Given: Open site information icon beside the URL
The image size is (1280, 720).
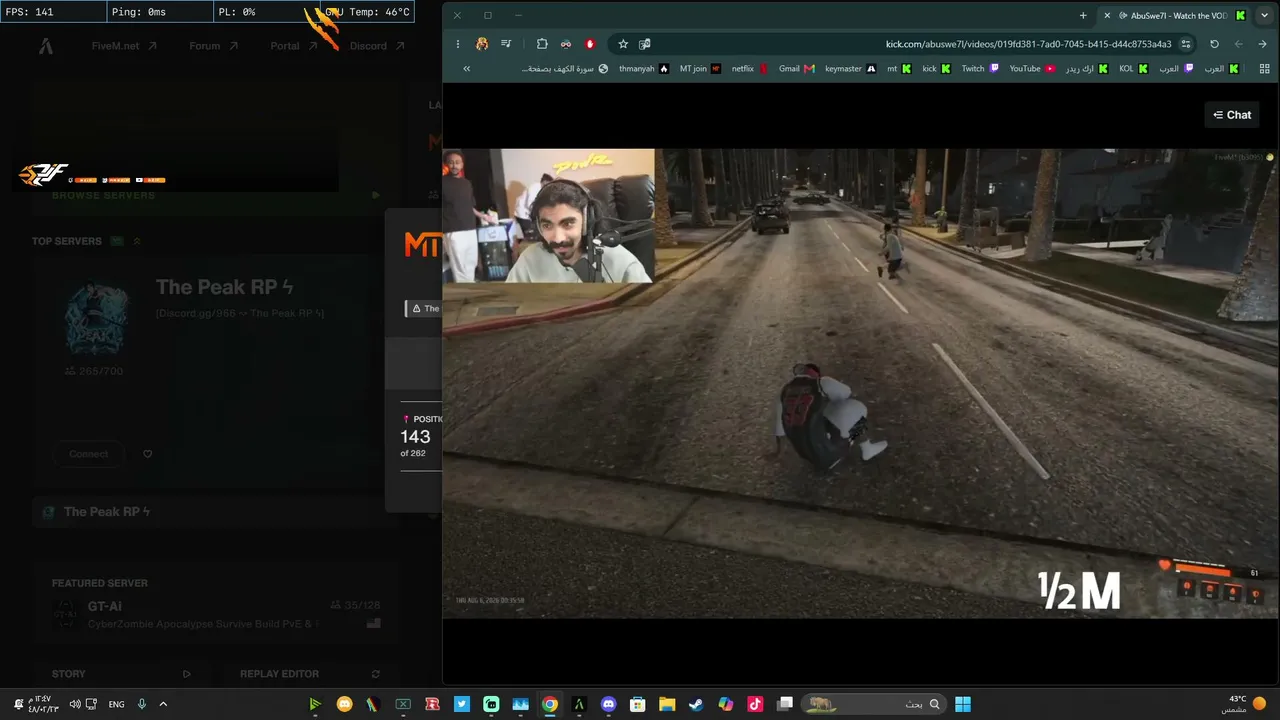Looking at the screenshot, I should click(x=1186, y=44).
